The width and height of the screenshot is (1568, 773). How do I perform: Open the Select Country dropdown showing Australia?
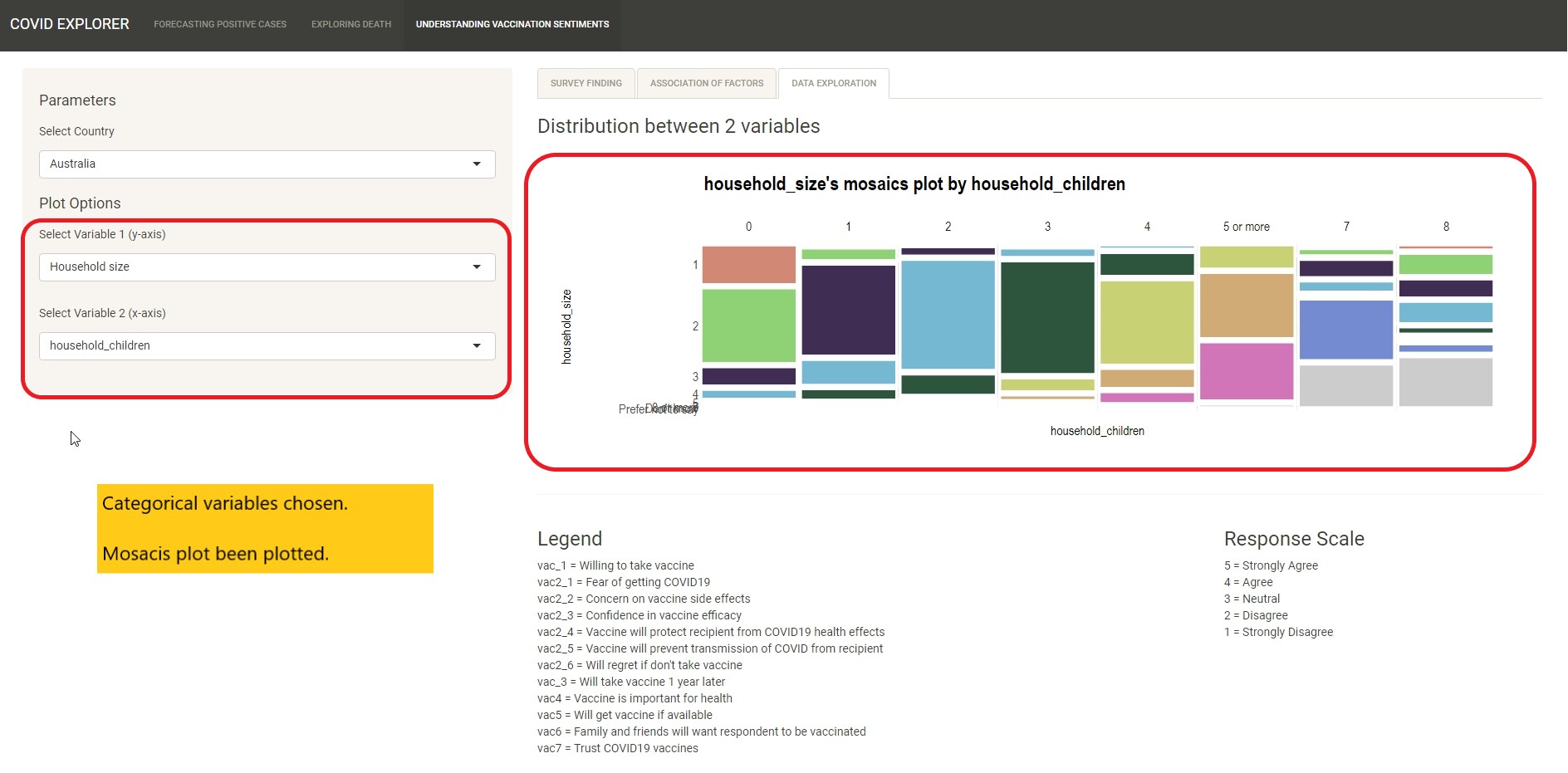coord(257,164)
